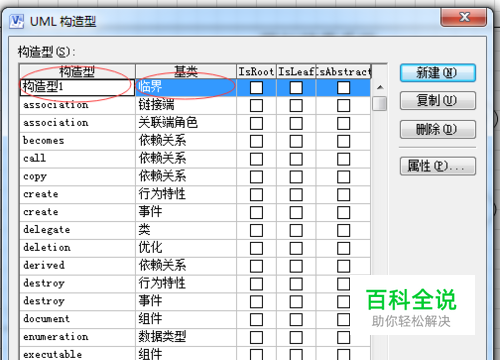Select the executable stereotype name

click(52, 354)
